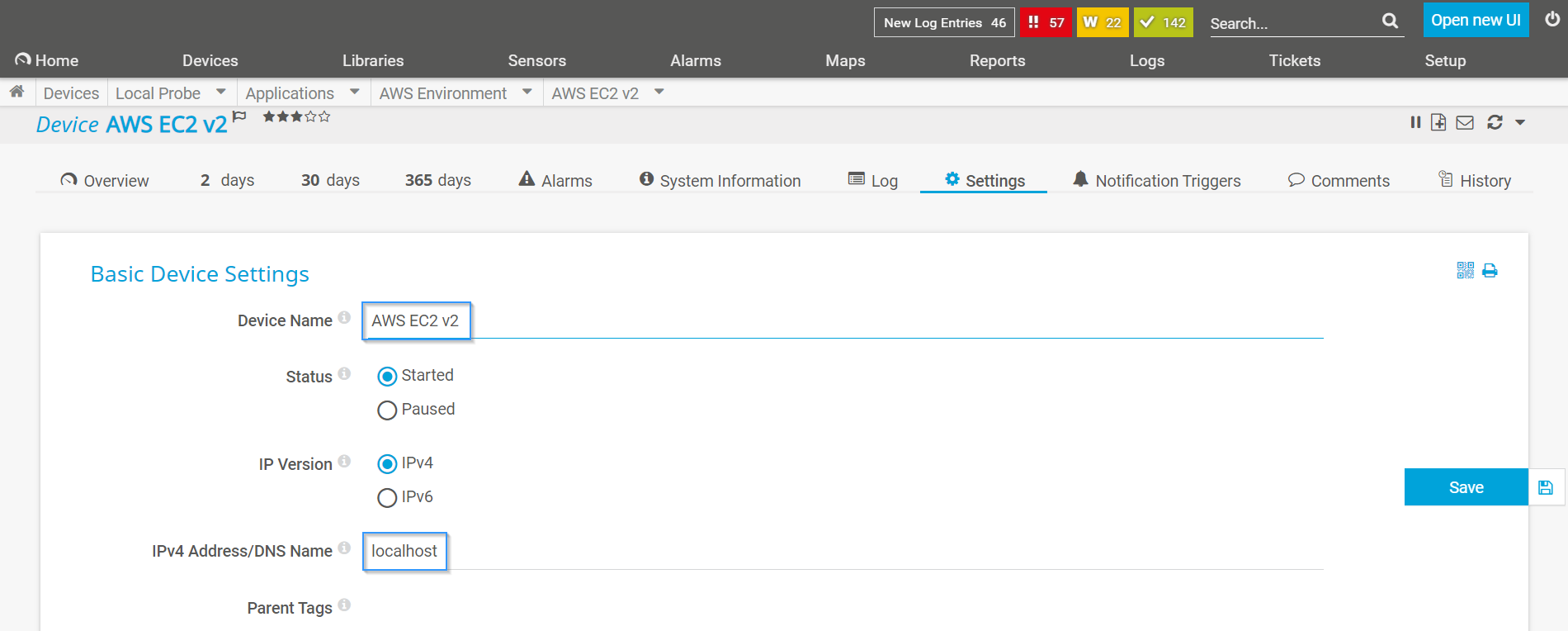This screenshot has width=1568, height=631.
Task: Select the Started status radio button
Action: tap(387, 377)
